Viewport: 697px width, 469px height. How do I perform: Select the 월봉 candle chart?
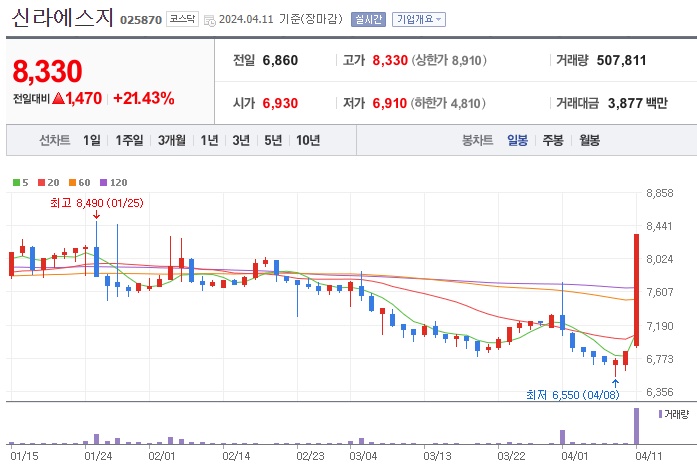pyautogui.click(x=589, y=140)
